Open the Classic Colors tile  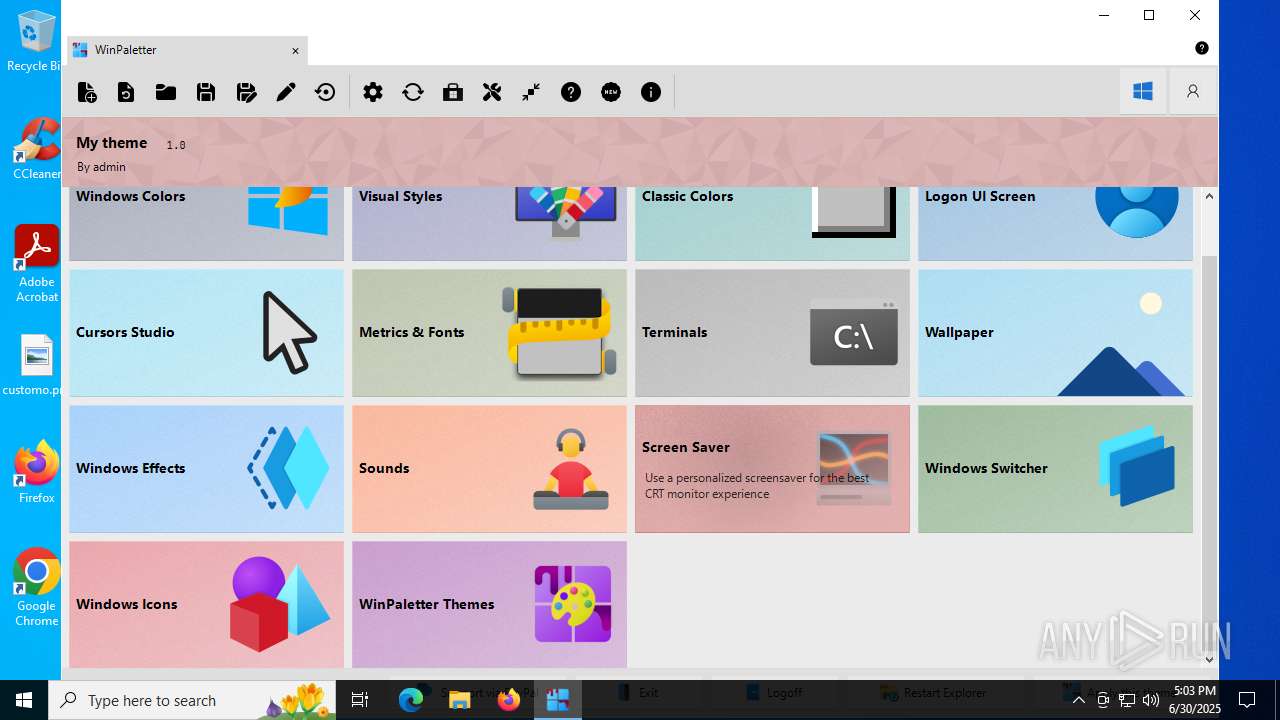coord(772,223)
